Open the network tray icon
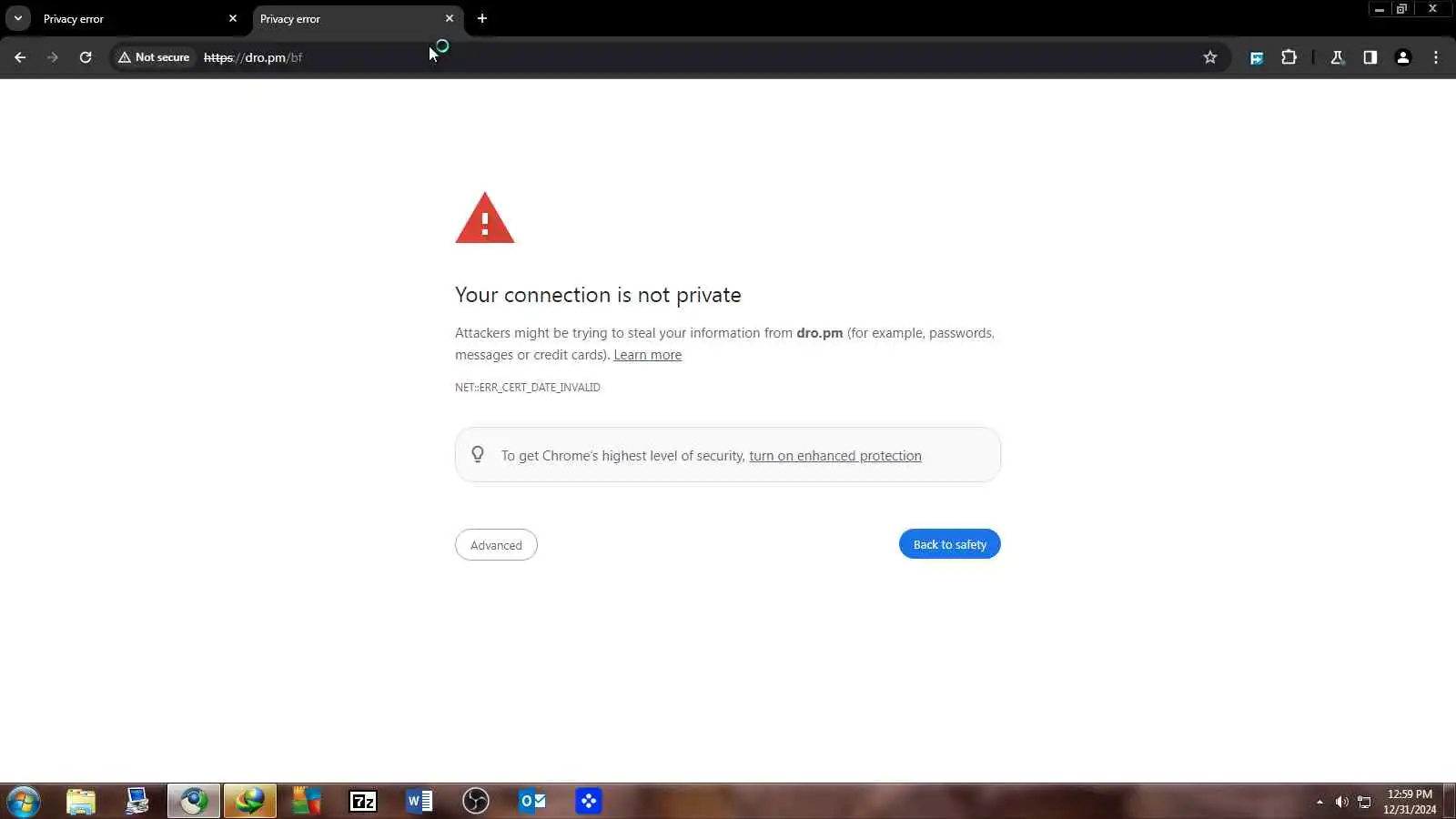Screen dimensions: 1456x819 [x=1364, y=802]
